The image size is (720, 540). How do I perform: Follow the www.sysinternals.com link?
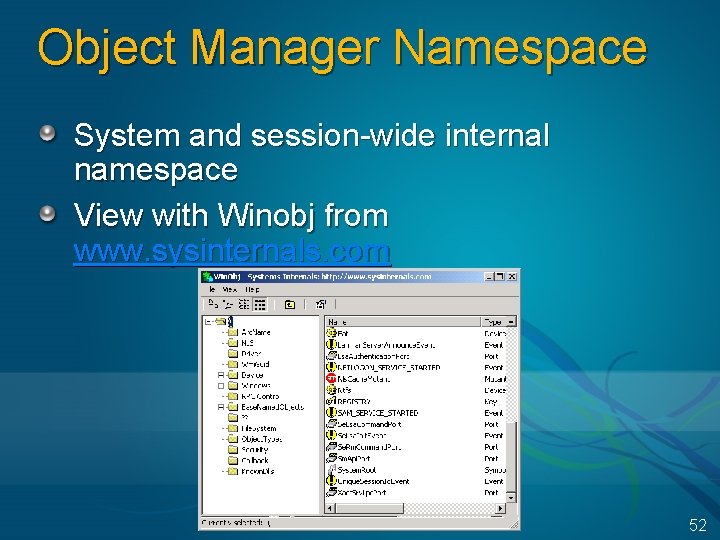(x=232, y=251)
